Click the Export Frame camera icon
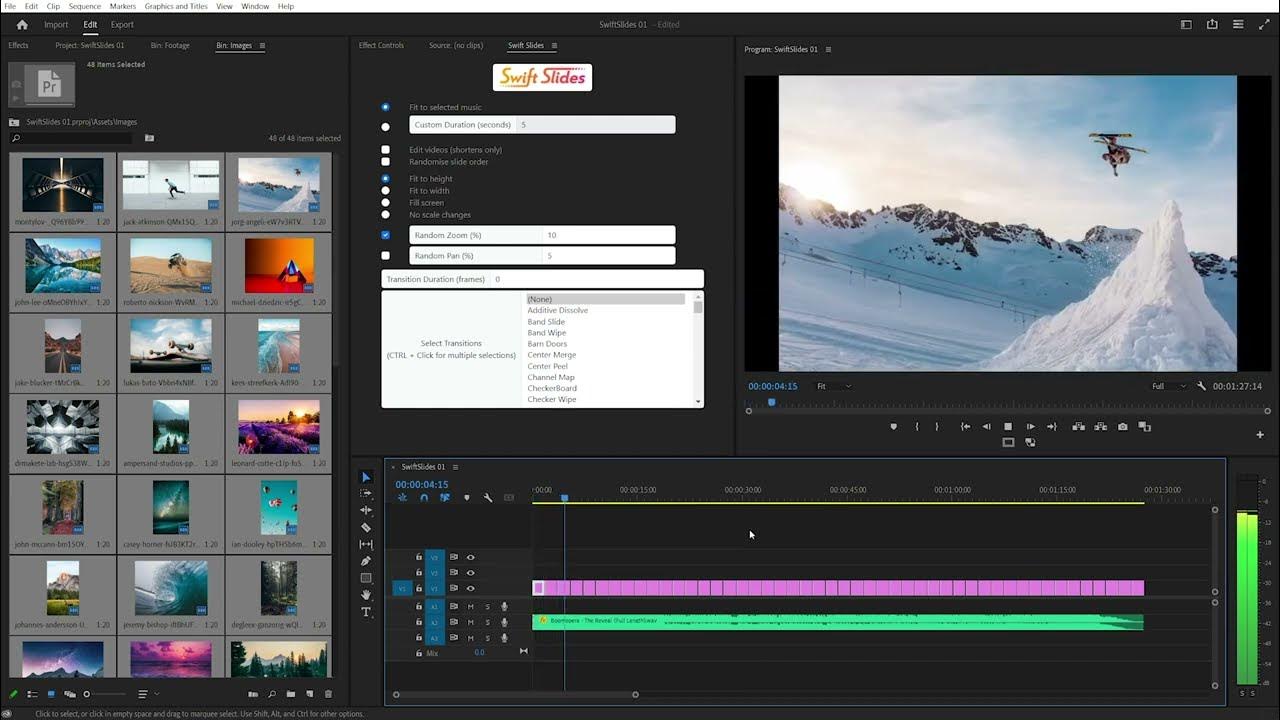This screenshot has height=720, width=1280. (x=1121, y=425)
